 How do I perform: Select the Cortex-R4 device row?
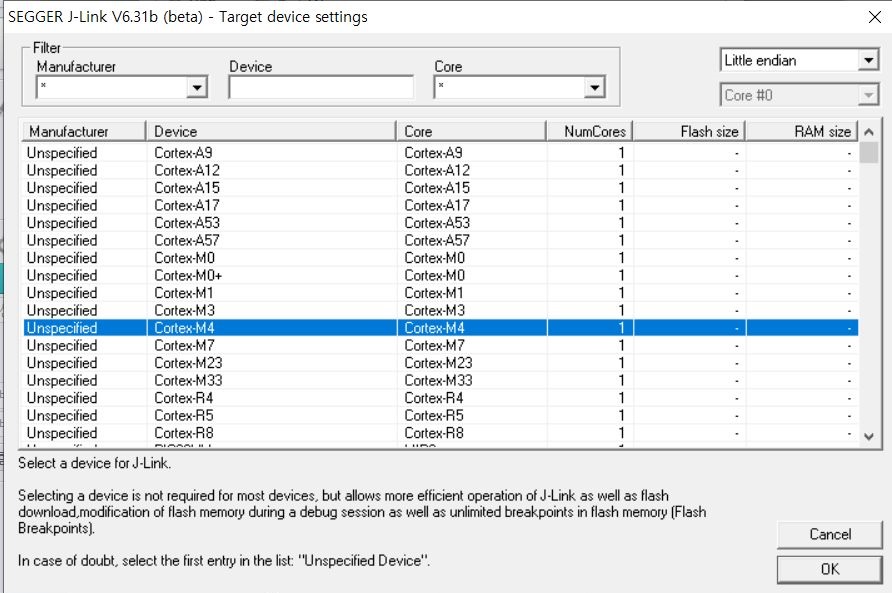[x=441, y=398]
